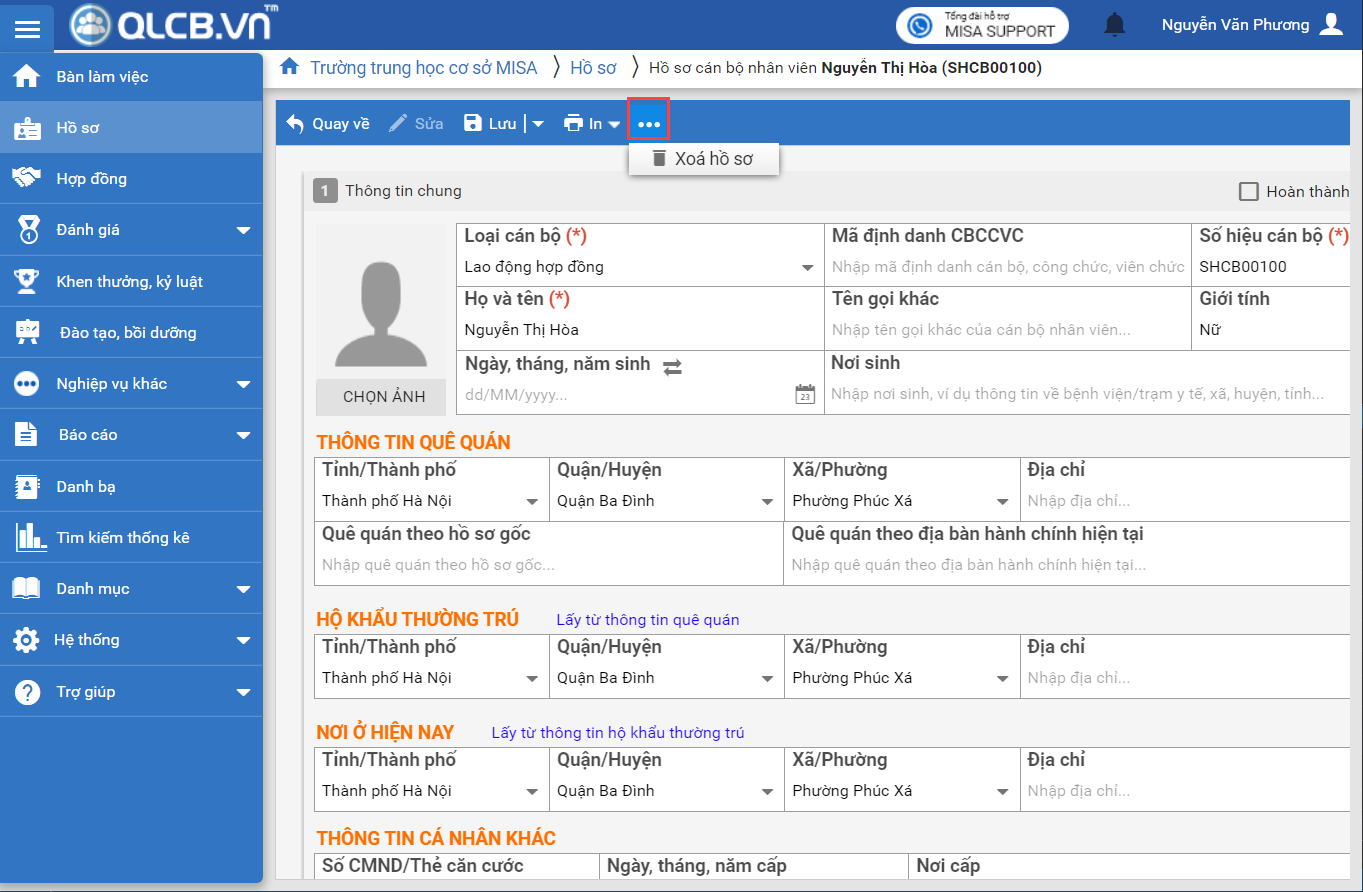Click the Lưu save icon
The width and height of the screenshot is (1363, 892).
click(473, 123)
